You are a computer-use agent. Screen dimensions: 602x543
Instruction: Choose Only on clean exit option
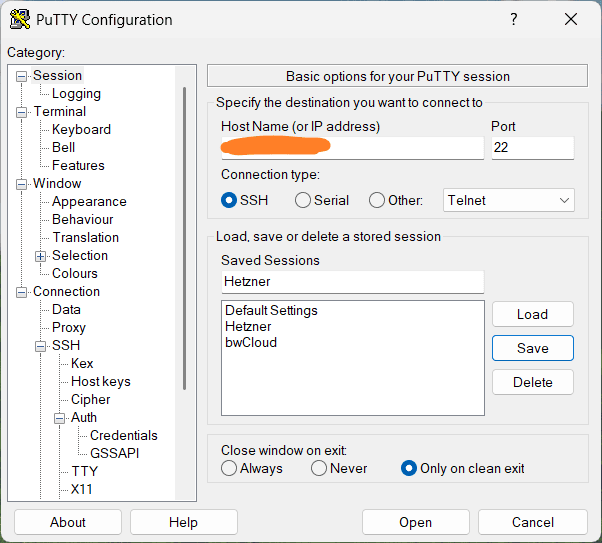pyautogui.click(x=408, y=468)
